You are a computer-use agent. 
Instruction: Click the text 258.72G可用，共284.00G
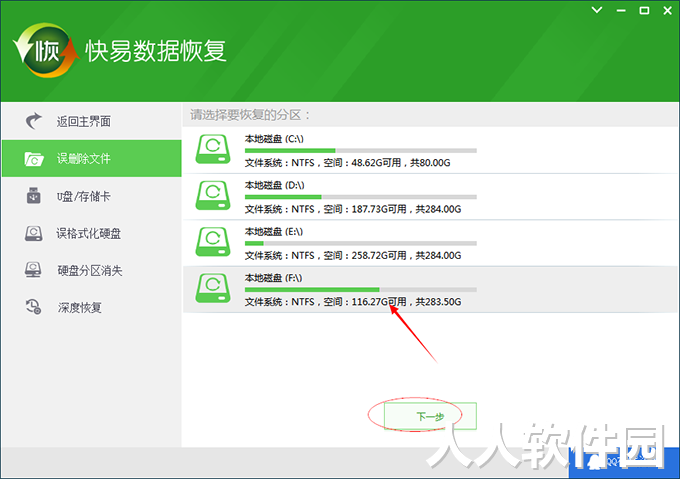point(406,256)
